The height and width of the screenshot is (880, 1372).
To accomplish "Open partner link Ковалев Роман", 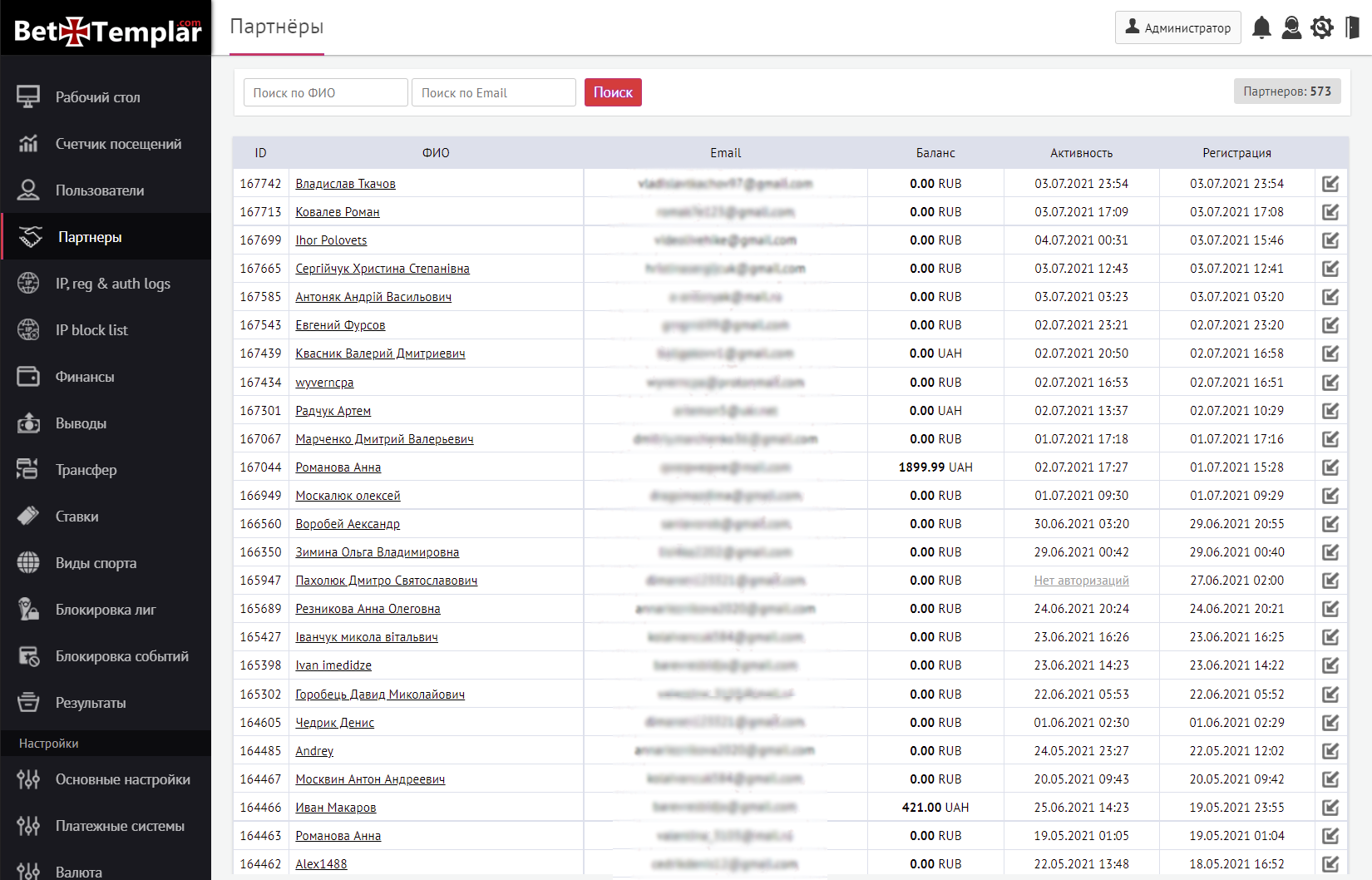I will pyautogui.click(x=338, y=212).
